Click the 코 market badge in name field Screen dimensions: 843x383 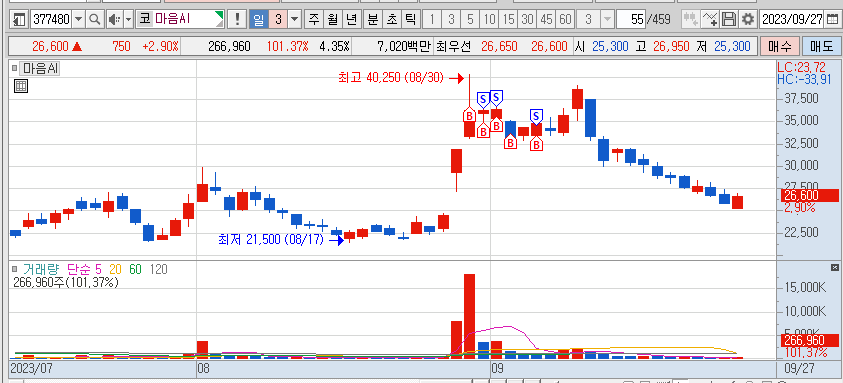[145, 20]
